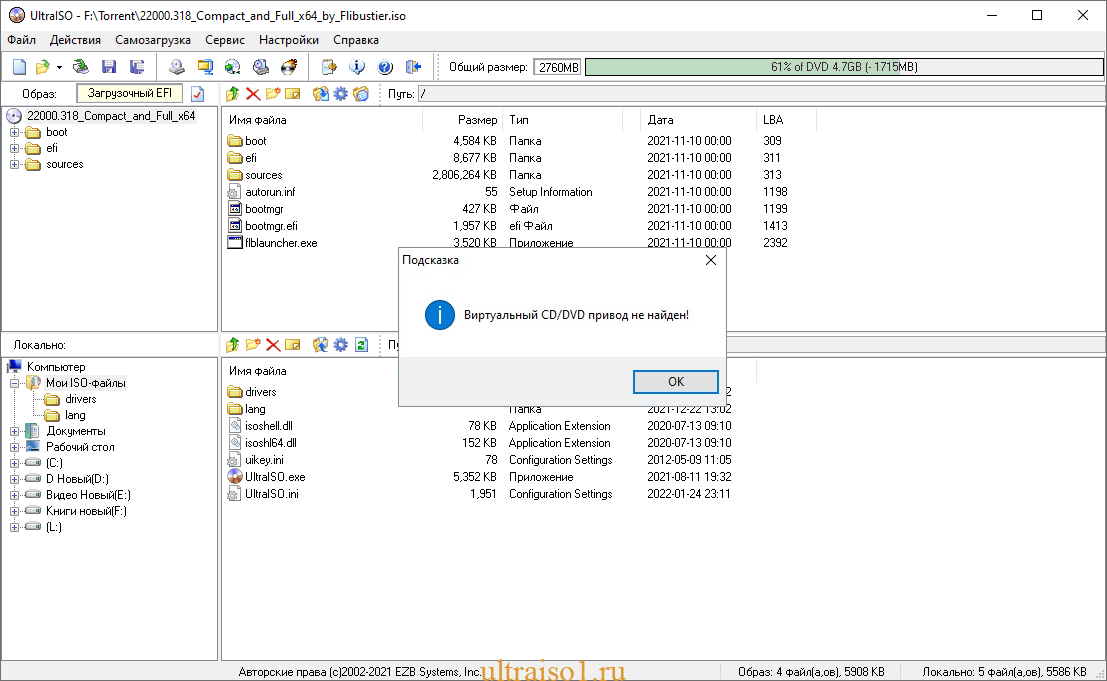Collapse the Мои ISO-файлы tree node

(x=15, y=383)
